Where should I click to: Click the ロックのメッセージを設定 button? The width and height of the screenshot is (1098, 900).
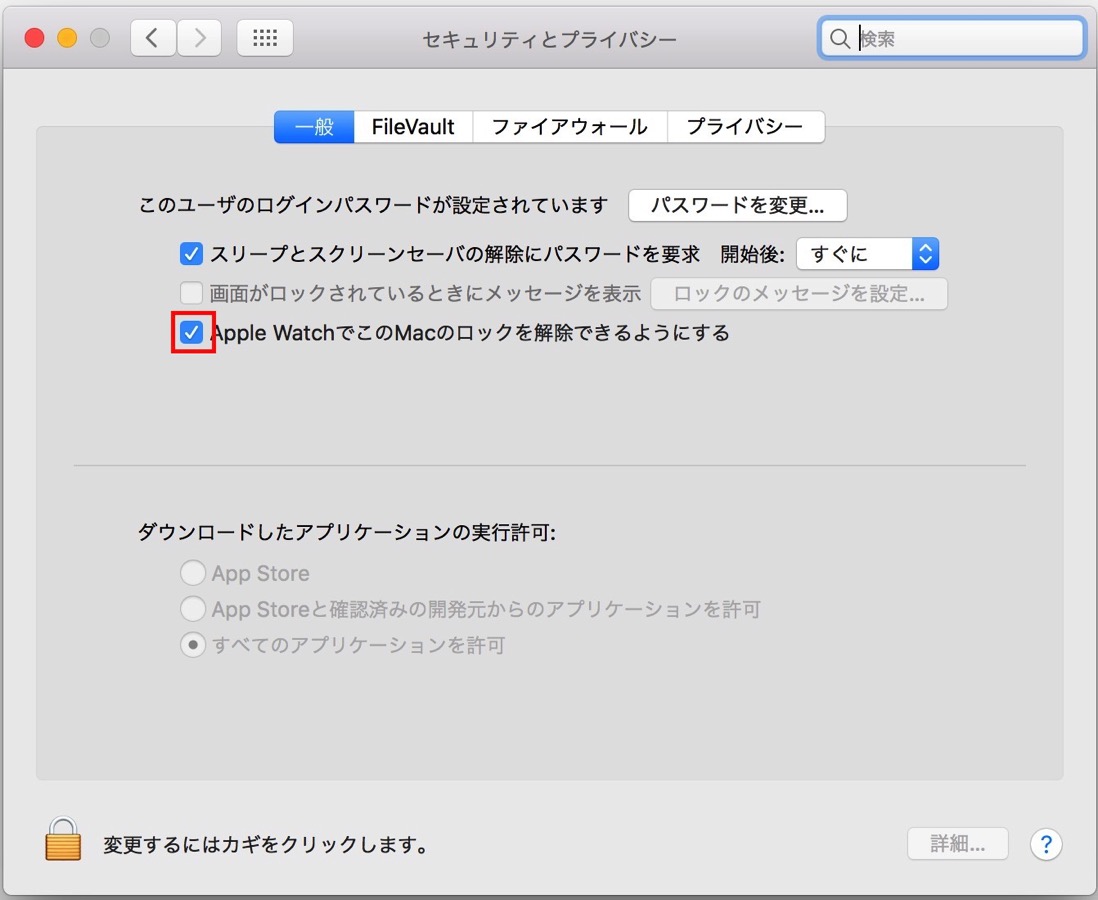coord(799,293)
